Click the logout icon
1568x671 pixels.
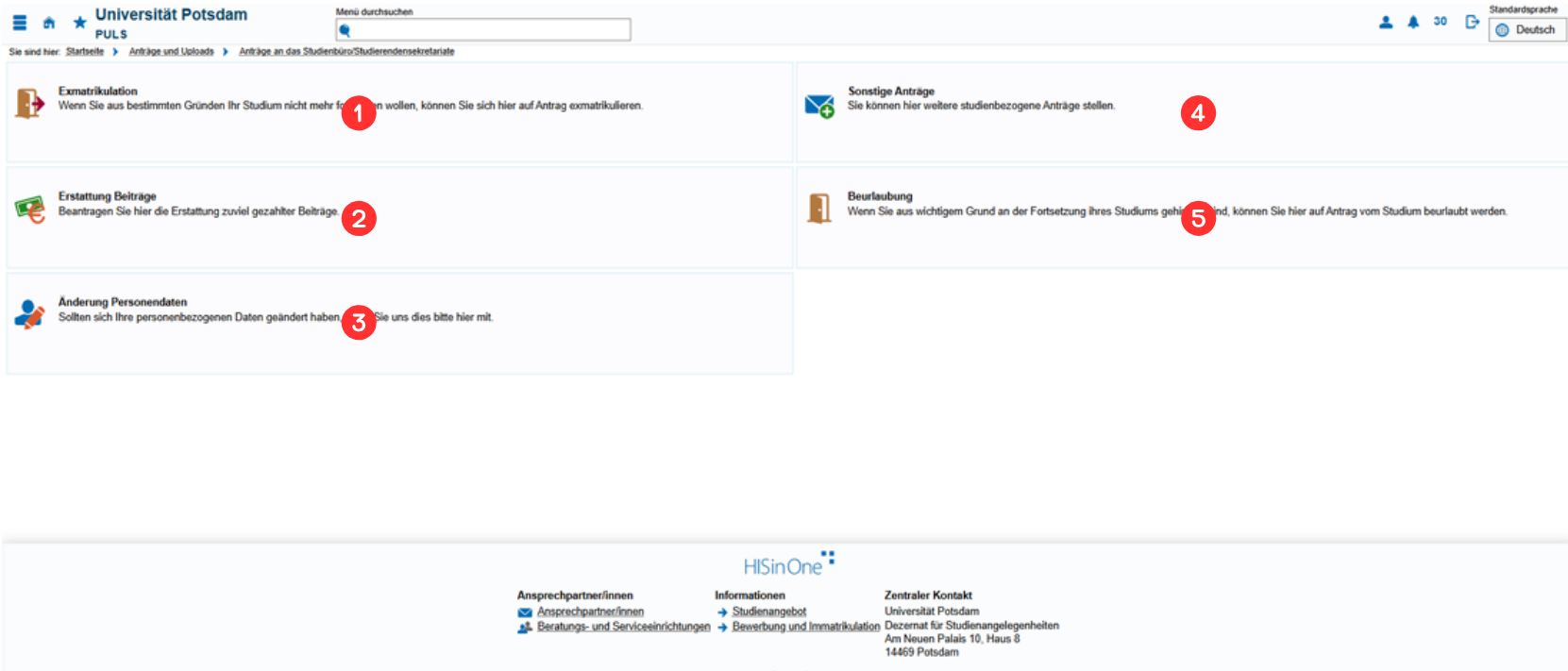click(x=1472, y=22)
